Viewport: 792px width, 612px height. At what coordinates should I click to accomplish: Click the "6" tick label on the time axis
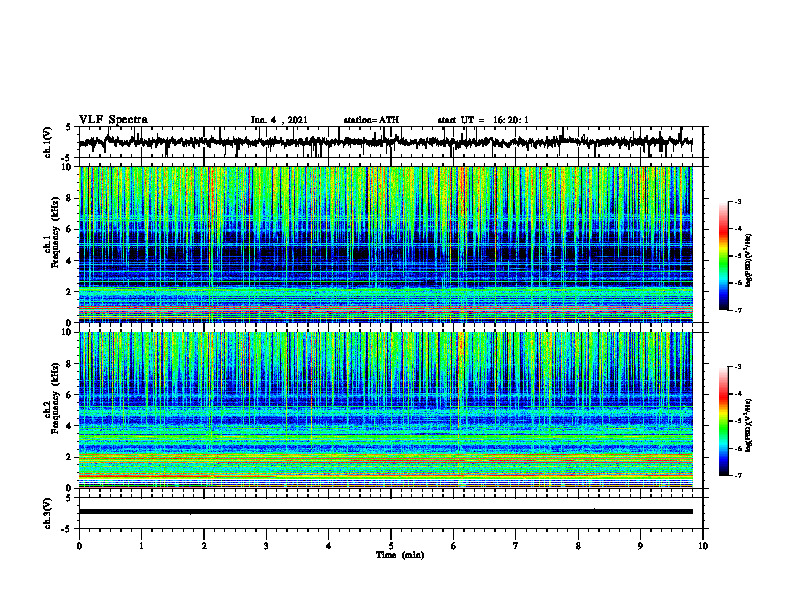tap(454, 546)
